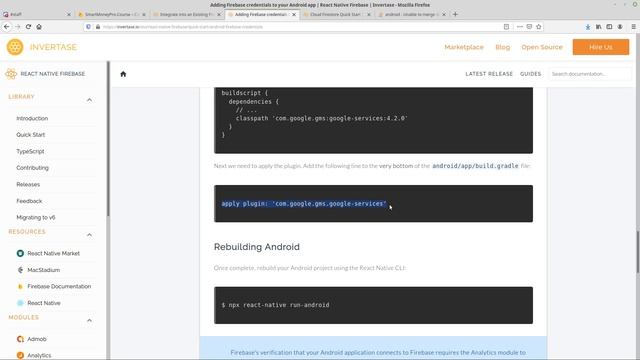Click the npx react-native run-android command
The height and width of the screenshot is (360, 640).
click(276, 305)
